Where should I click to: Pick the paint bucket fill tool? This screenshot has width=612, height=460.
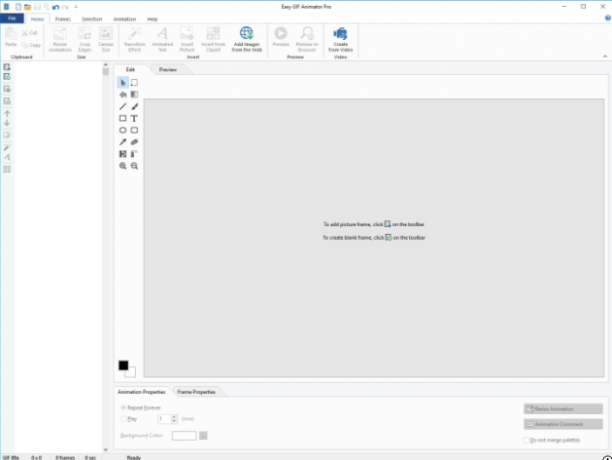tap(123, 94)
